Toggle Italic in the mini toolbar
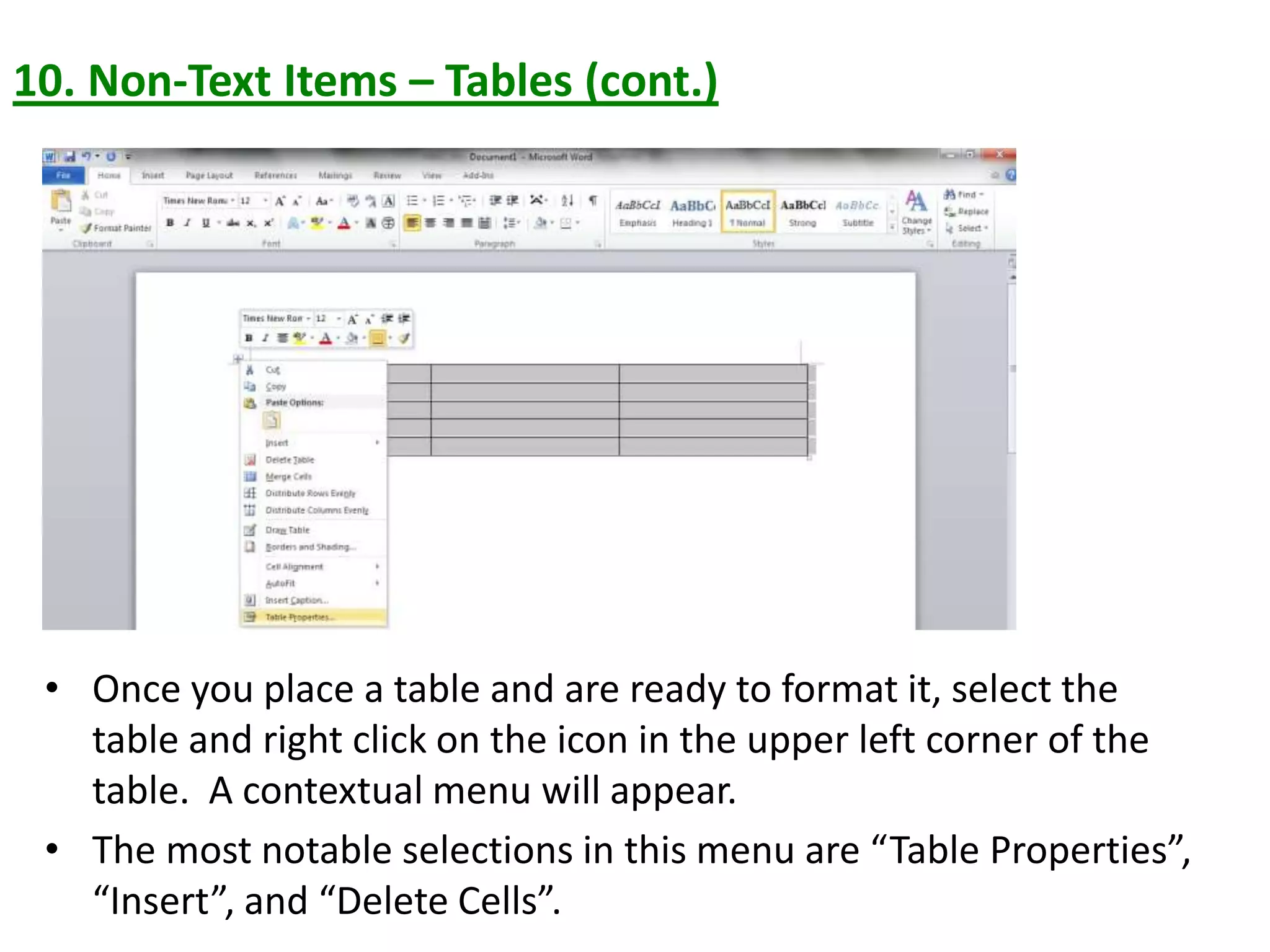Screen dimensions: 1270x952 [x=265, y=338]
